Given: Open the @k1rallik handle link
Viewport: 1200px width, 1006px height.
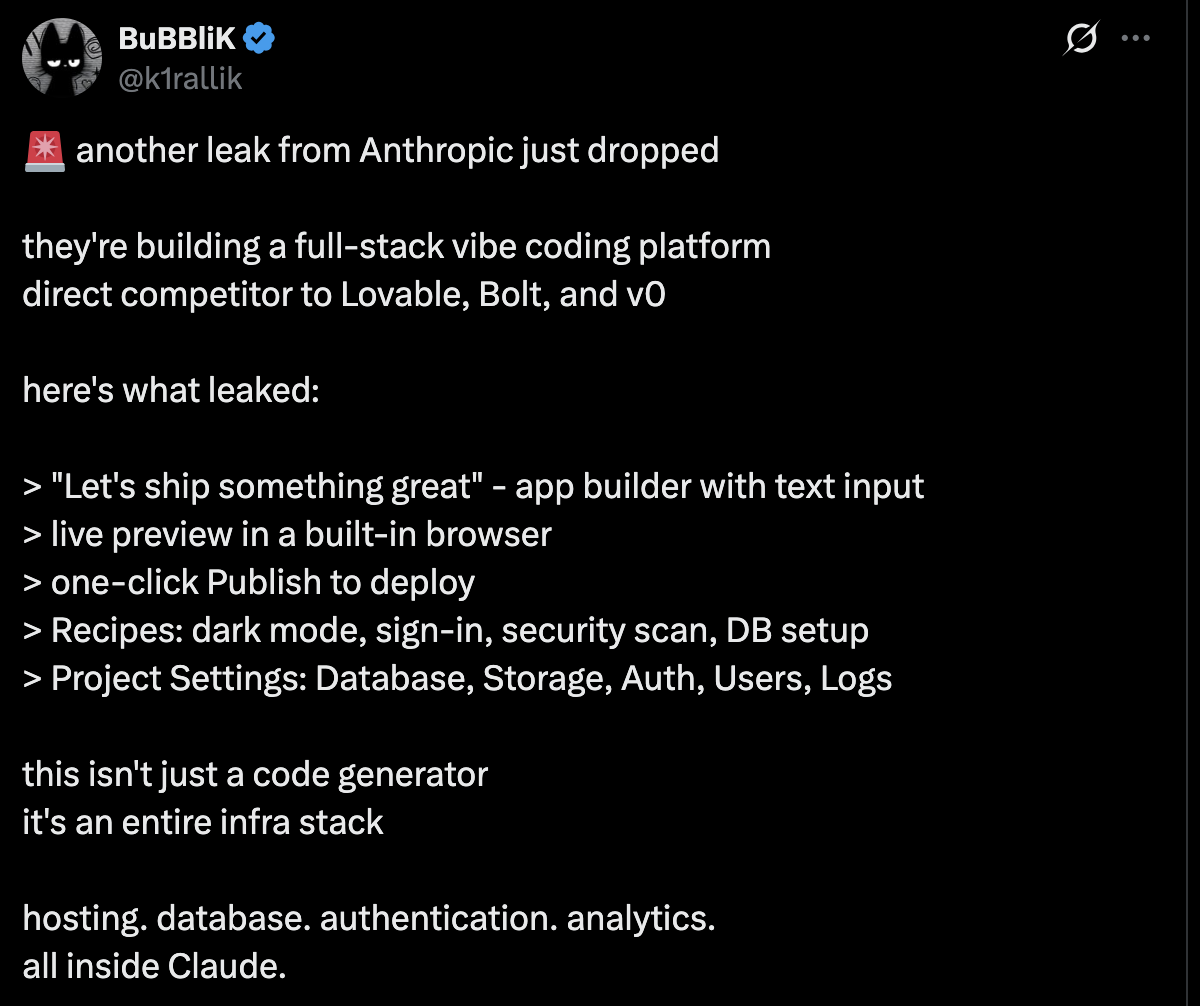Looking at the screenshot, I should coord(180,78).
